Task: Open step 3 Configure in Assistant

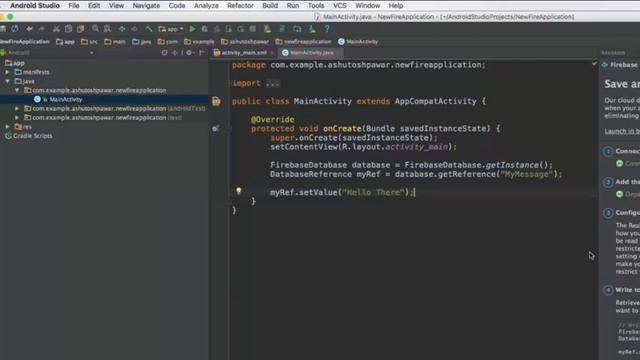Action: 622,213
